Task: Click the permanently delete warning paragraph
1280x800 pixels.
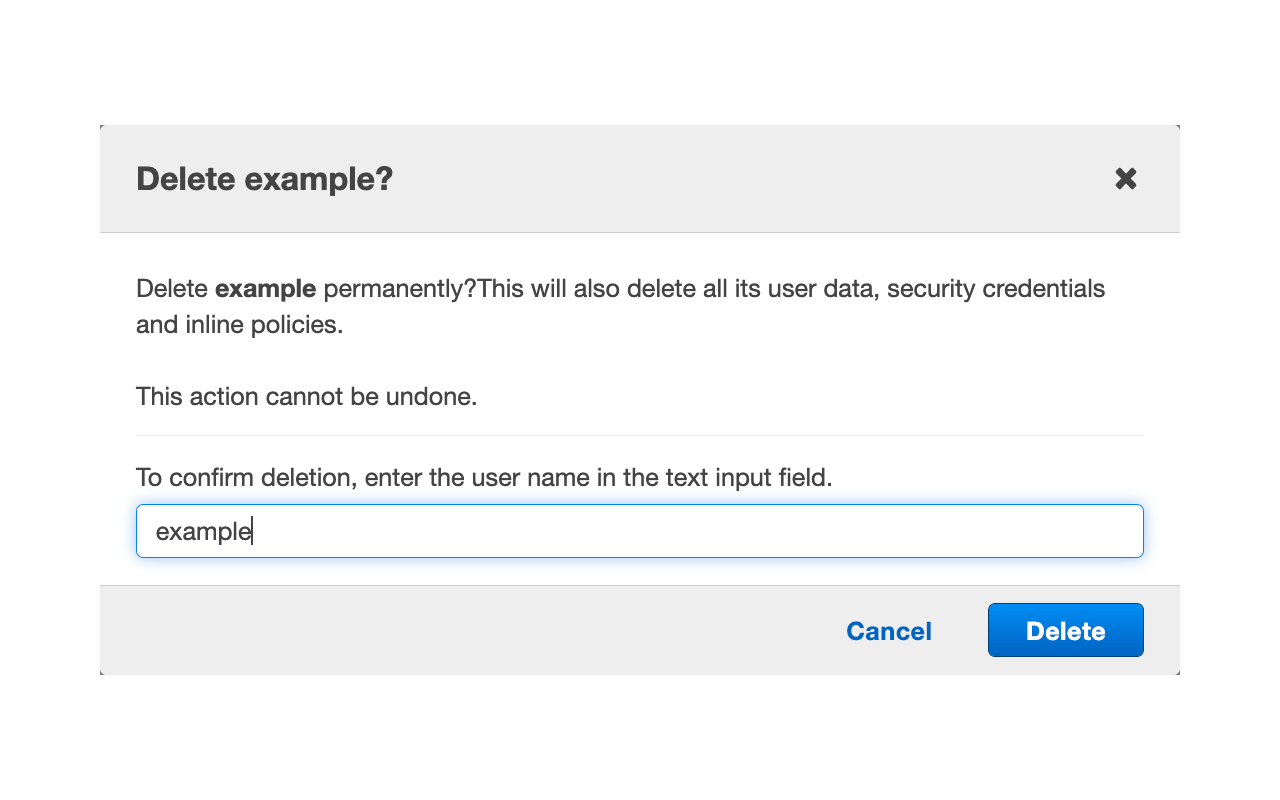Action: point(620,305)
